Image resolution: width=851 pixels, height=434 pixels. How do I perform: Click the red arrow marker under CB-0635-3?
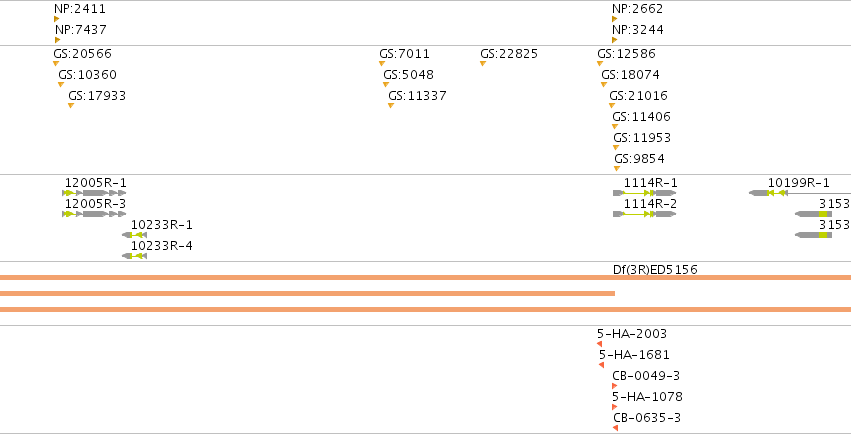pos(615,428)
